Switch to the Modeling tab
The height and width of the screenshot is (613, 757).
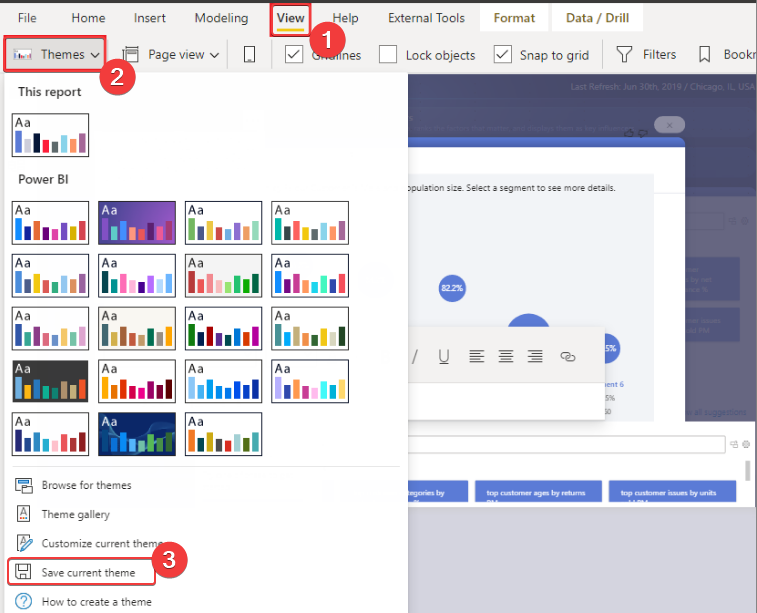click(x=221, y=18)
